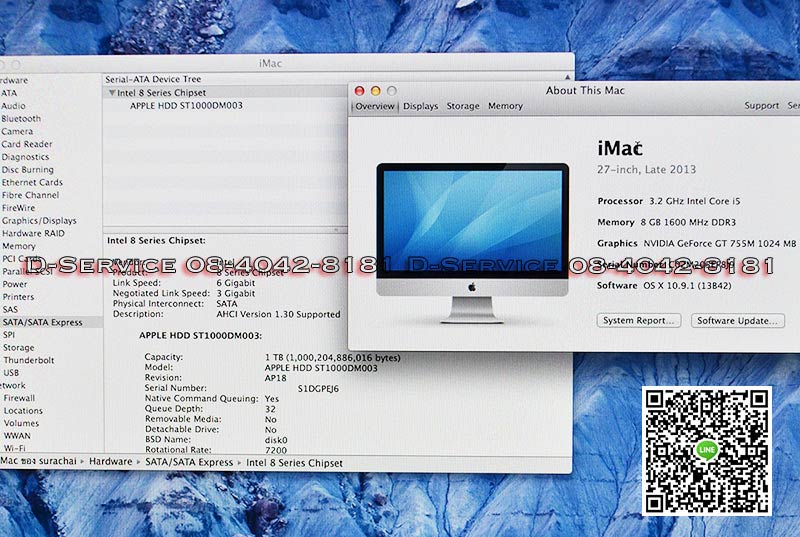Click the iMac title of System Report window

pyautogui.click(x=270, y=63)
